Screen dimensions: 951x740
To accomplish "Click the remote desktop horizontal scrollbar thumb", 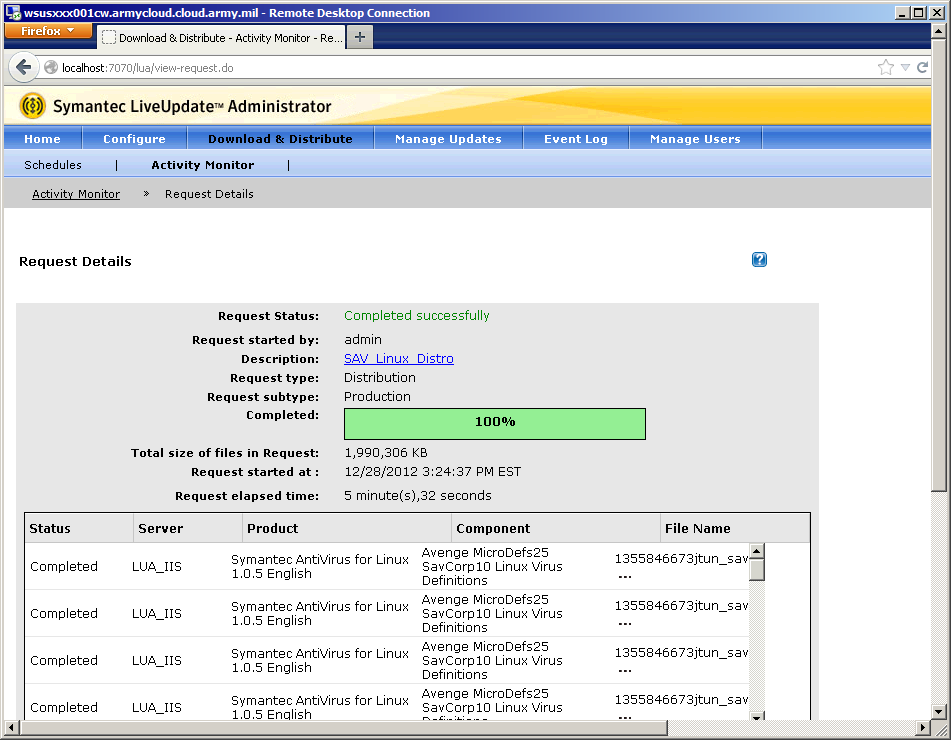I will (x=343, y=727).
